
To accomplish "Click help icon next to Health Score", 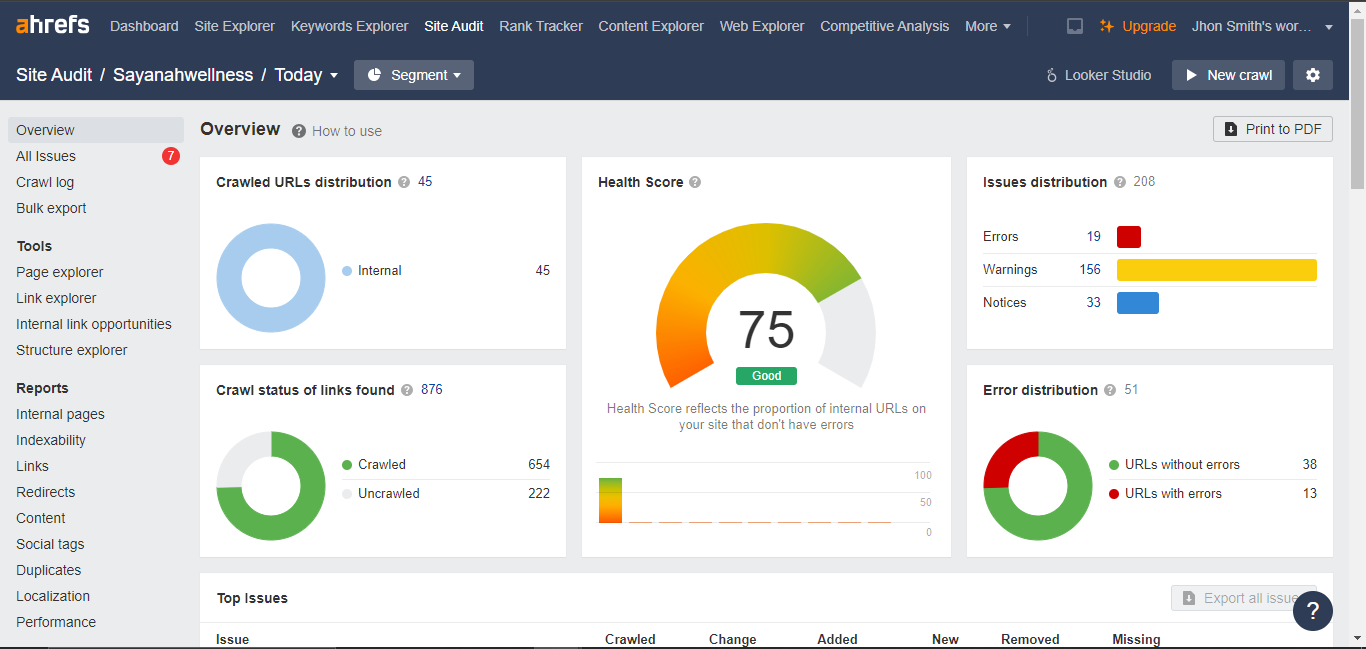I will tap(695, 182).
